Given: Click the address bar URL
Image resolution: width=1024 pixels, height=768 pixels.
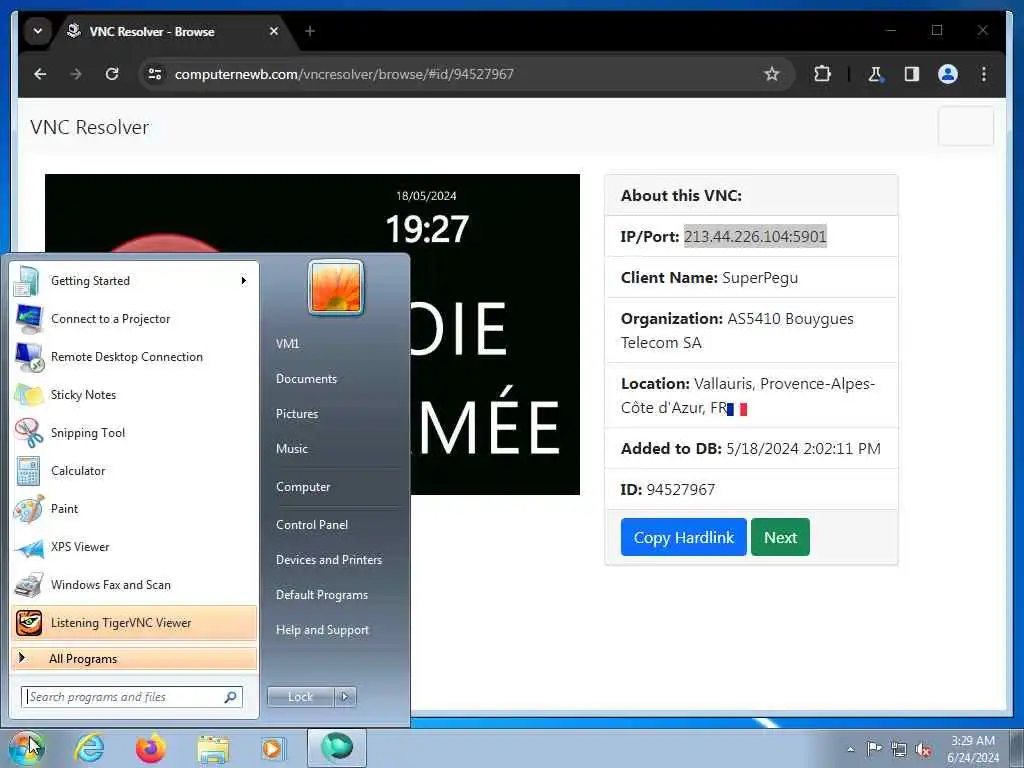Looking at the screenshot, I should [344, 74].
